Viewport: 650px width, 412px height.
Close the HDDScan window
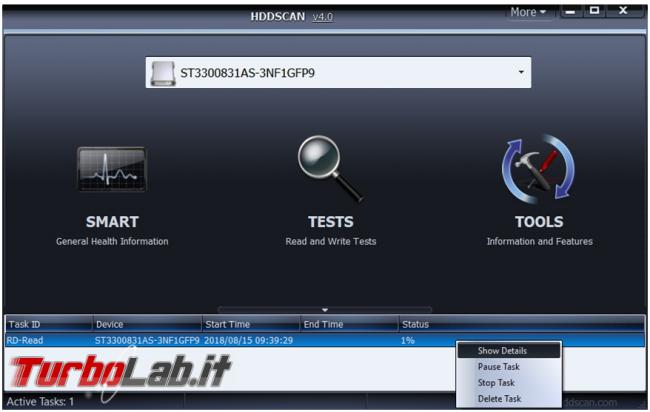pos(623,11)
